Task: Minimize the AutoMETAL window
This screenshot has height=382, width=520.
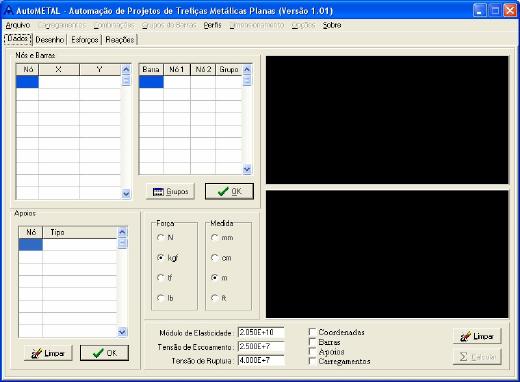Action: click(479, 11)
